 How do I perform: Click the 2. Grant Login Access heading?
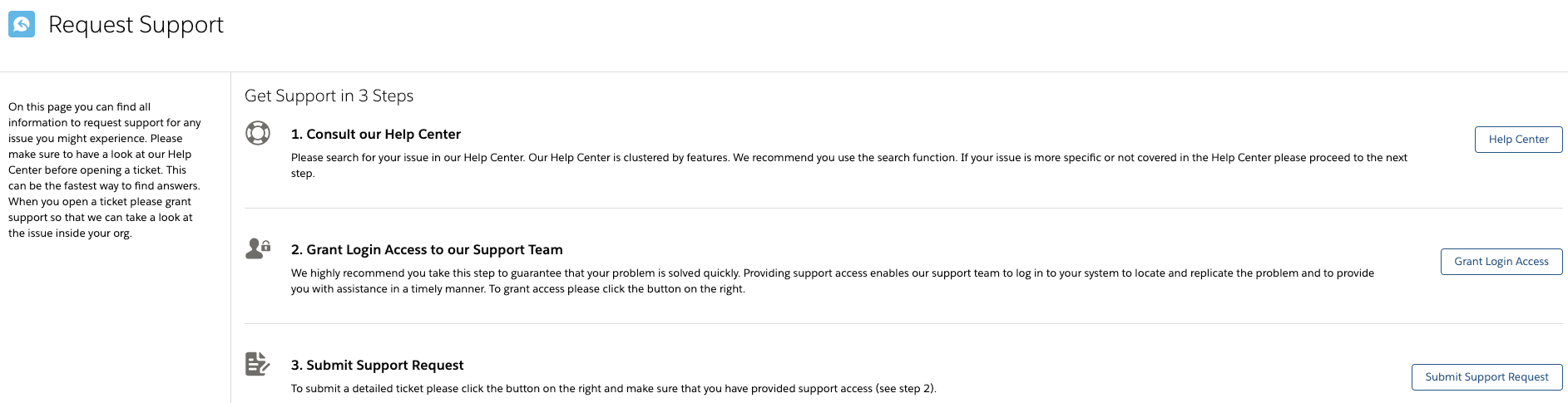pos(427,249)
